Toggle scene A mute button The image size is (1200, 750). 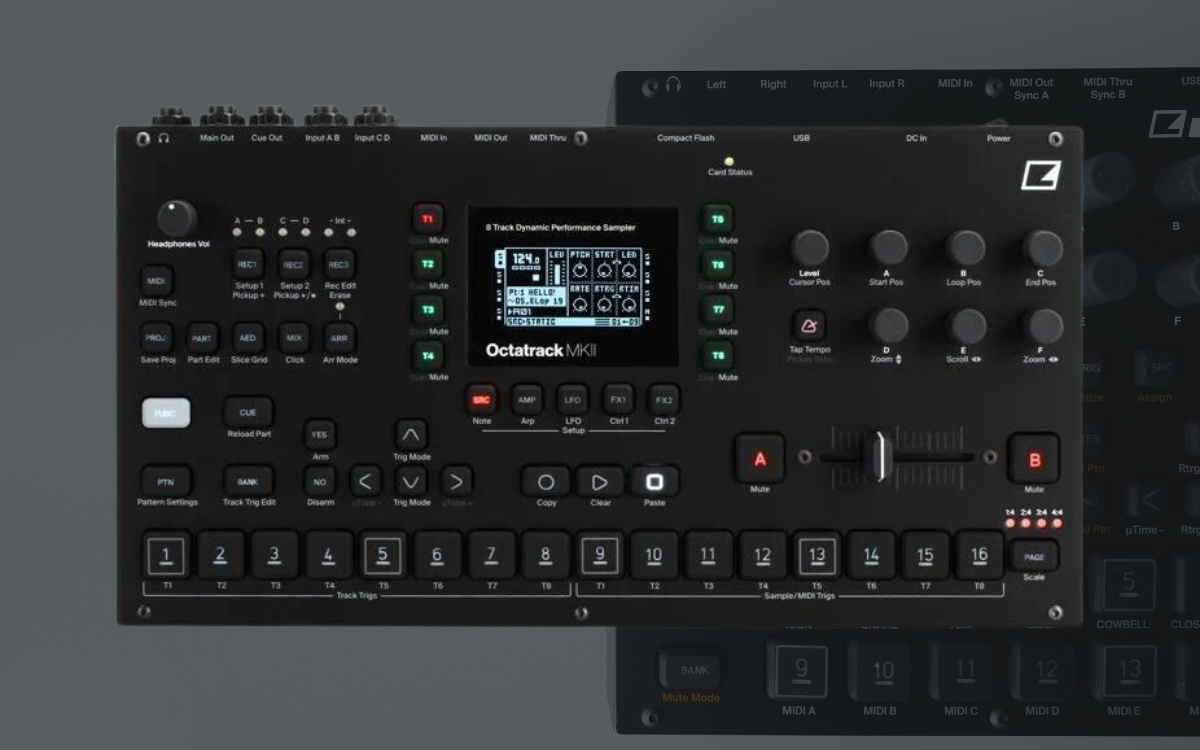[x=759, y=459]
